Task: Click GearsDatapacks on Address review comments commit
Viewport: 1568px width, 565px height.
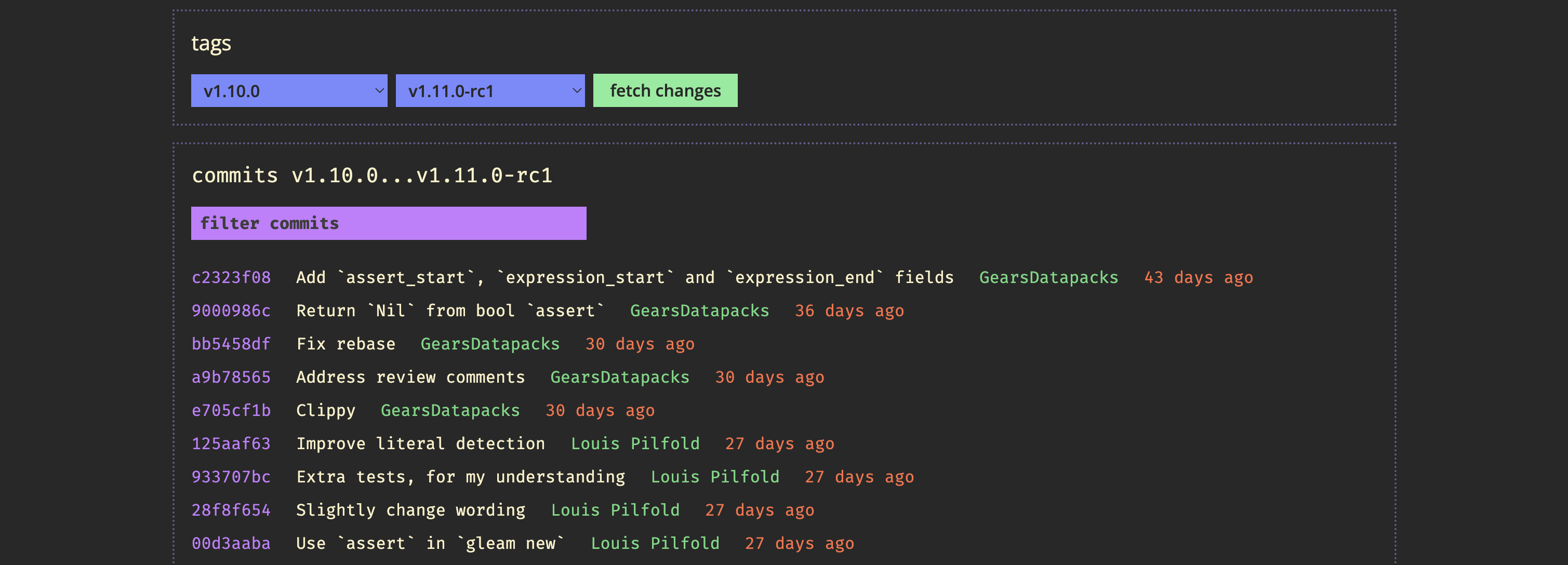Action: [620, 377]
